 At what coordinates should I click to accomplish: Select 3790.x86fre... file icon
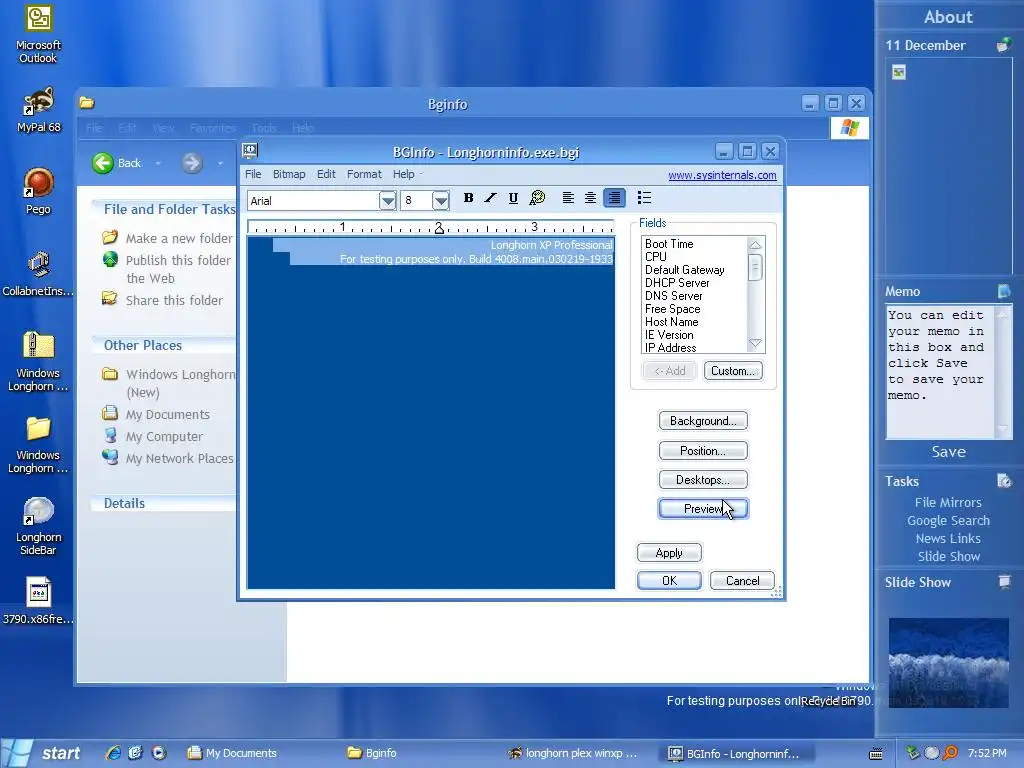[x=38, y=601]
